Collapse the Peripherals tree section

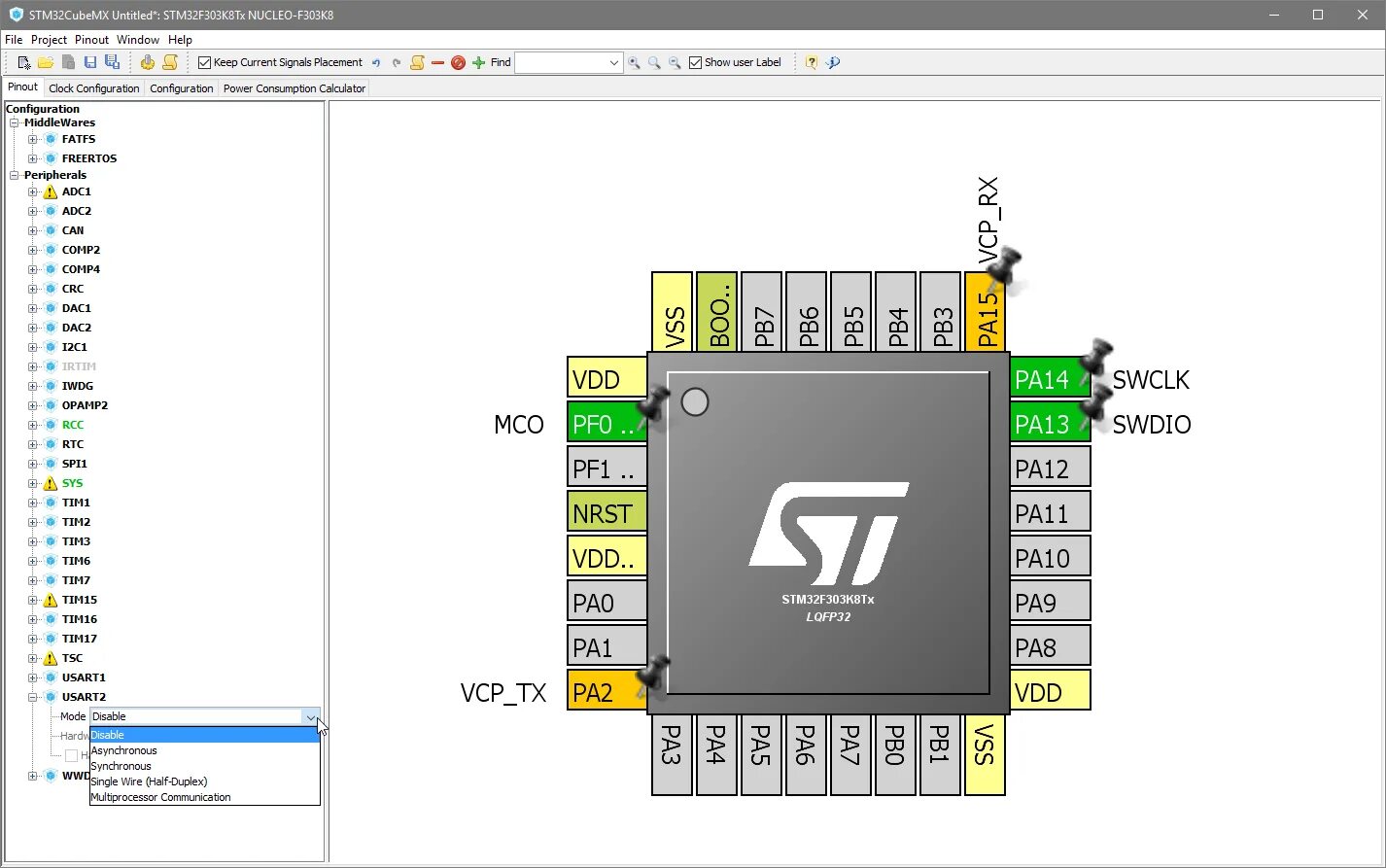point(15,175)
